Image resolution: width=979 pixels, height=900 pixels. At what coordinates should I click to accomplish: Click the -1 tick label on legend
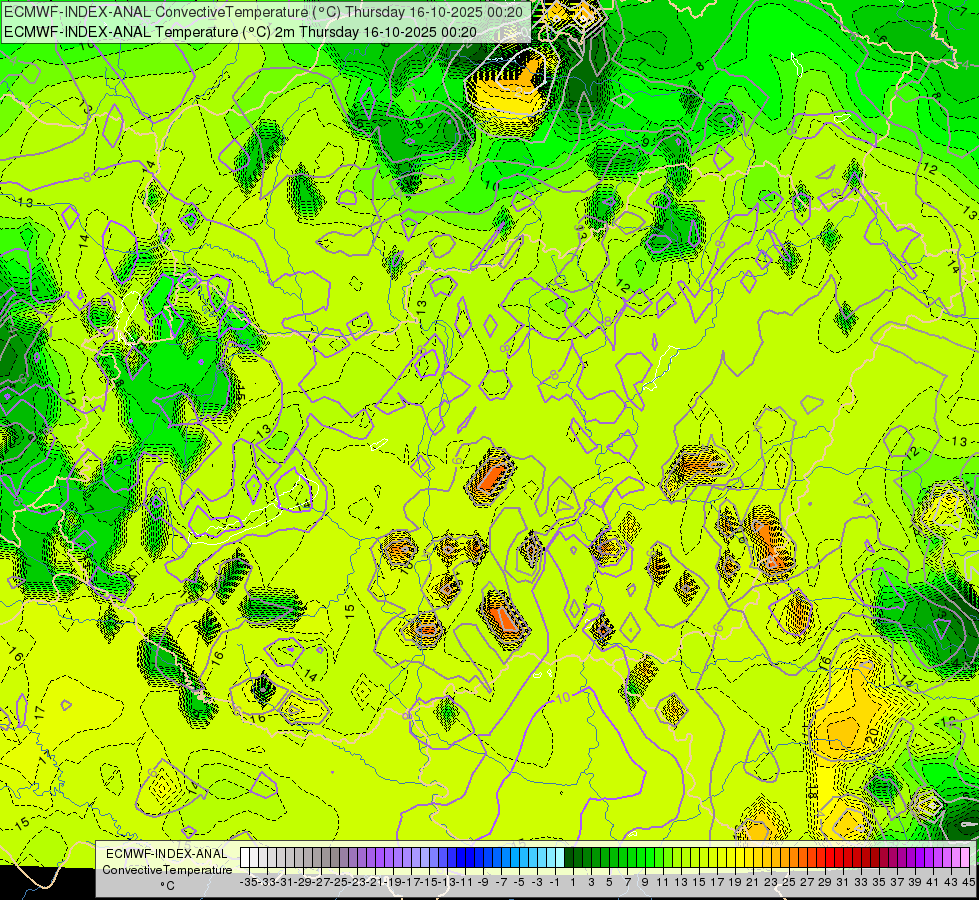tap(555, 882)
